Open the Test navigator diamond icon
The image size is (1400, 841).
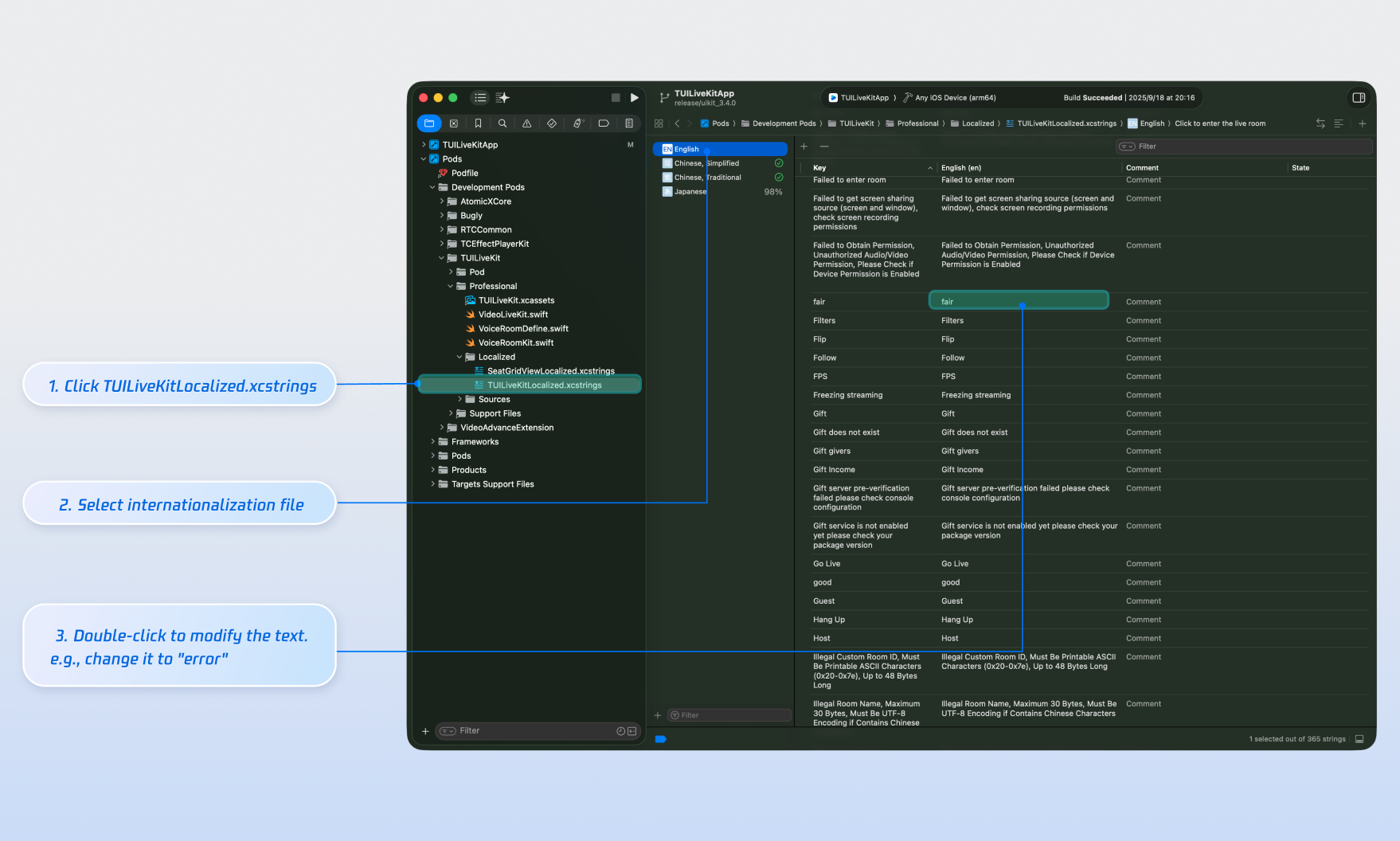(x=552, y=123)
